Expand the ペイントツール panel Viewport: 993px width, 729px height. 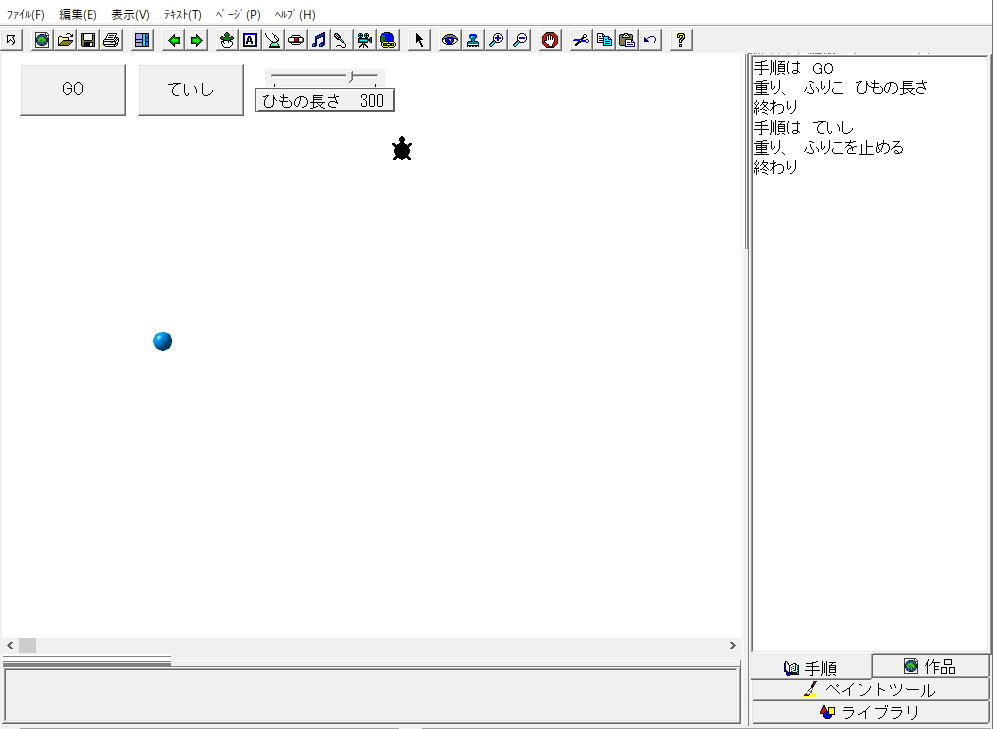click(870, 690)
